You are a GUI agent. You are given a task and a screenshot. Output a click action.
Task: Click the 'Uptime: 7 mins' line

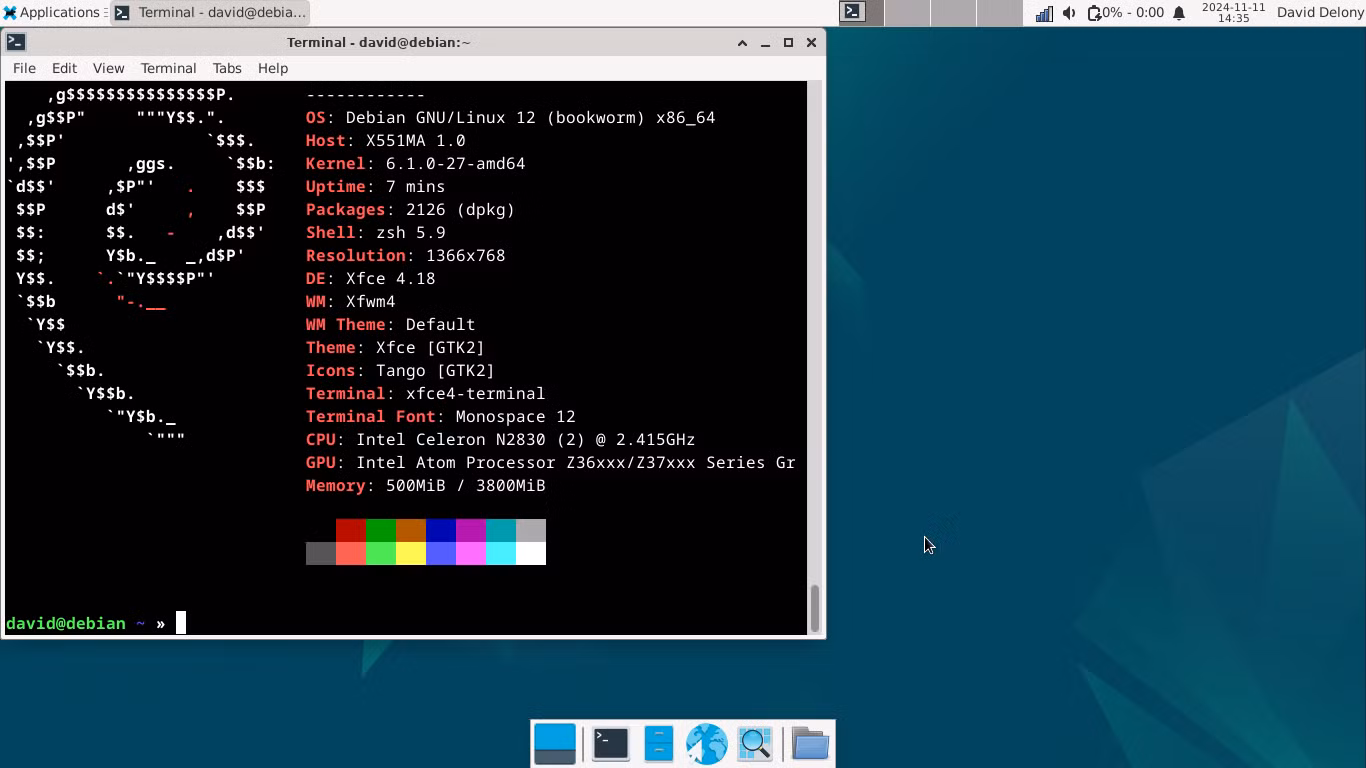pyautogui.click(x=376, y=186)
